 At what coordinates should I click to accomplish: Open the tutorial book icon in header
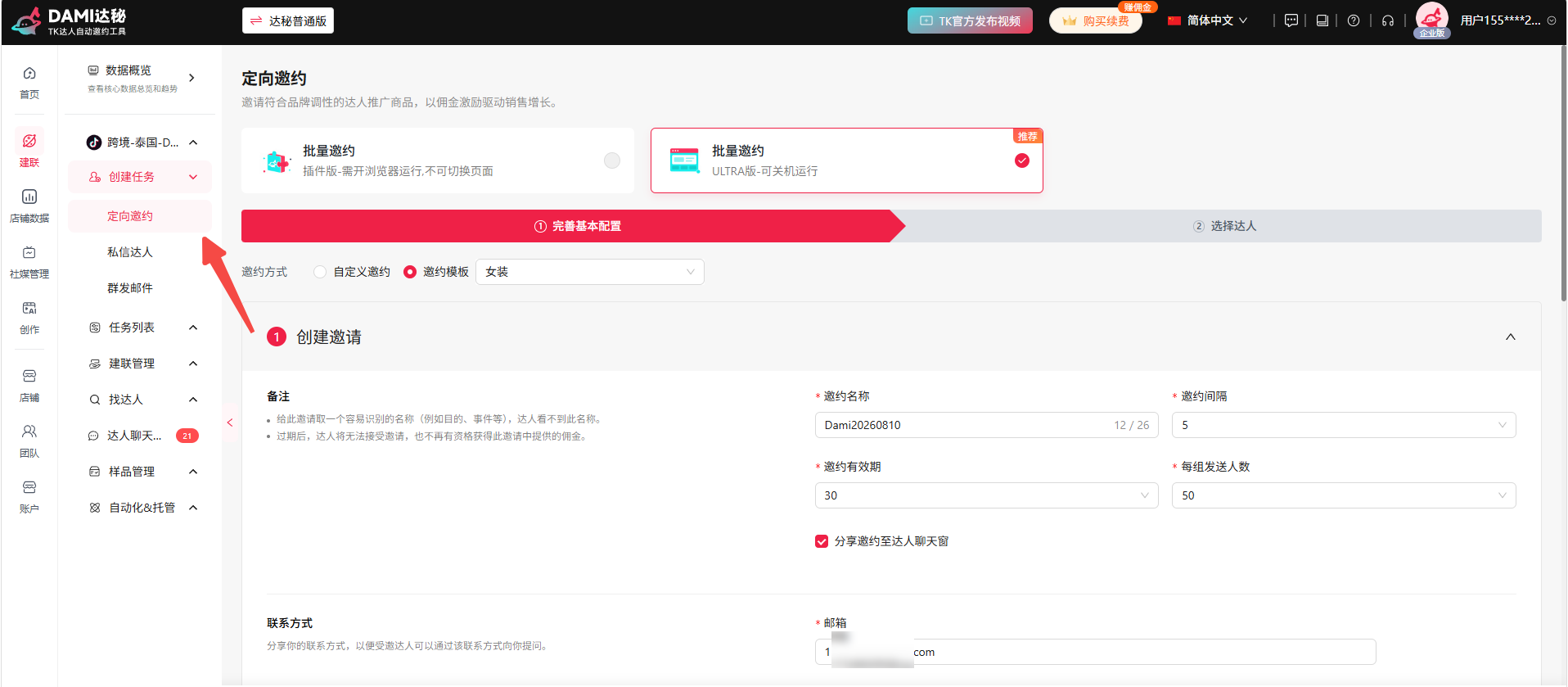tap(1322, 20)
